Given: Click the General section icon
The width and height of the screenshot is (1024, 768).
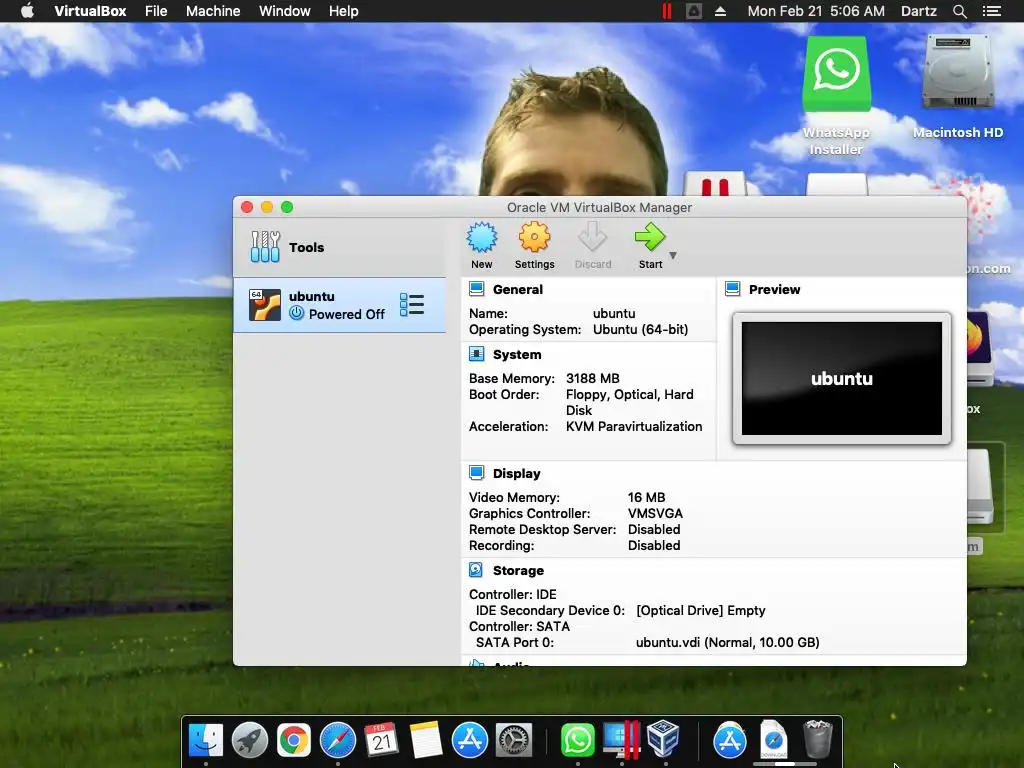Looking at the screenshot, I should click(477, 289).
